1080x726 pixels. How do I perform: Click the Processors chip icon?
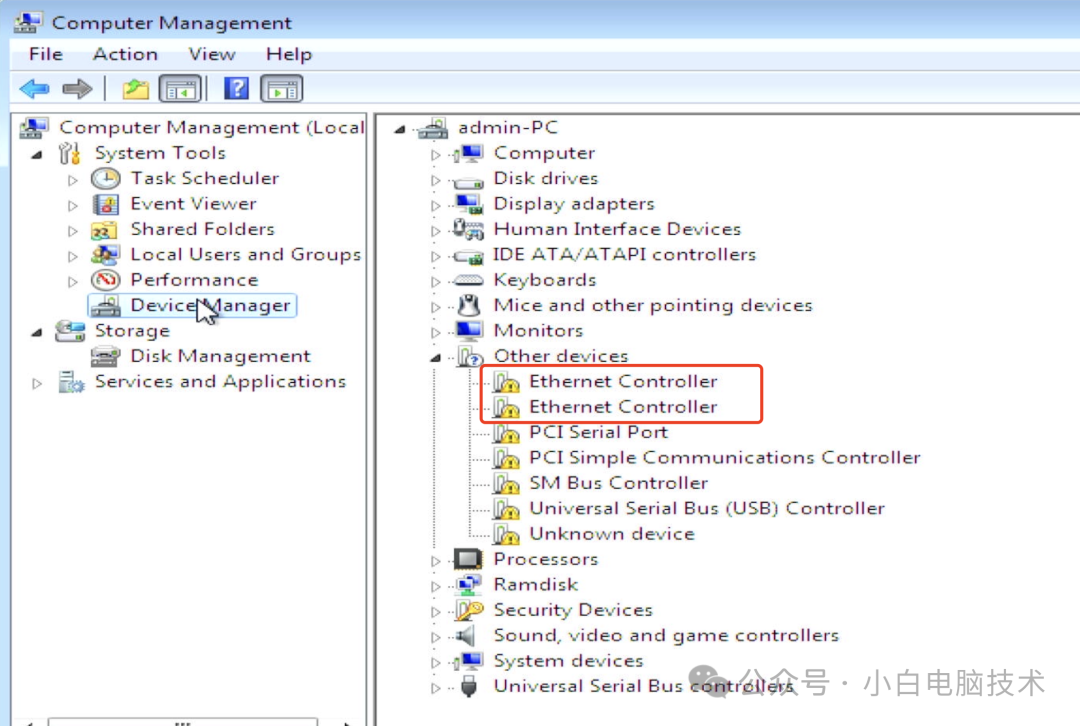[468, 559]
